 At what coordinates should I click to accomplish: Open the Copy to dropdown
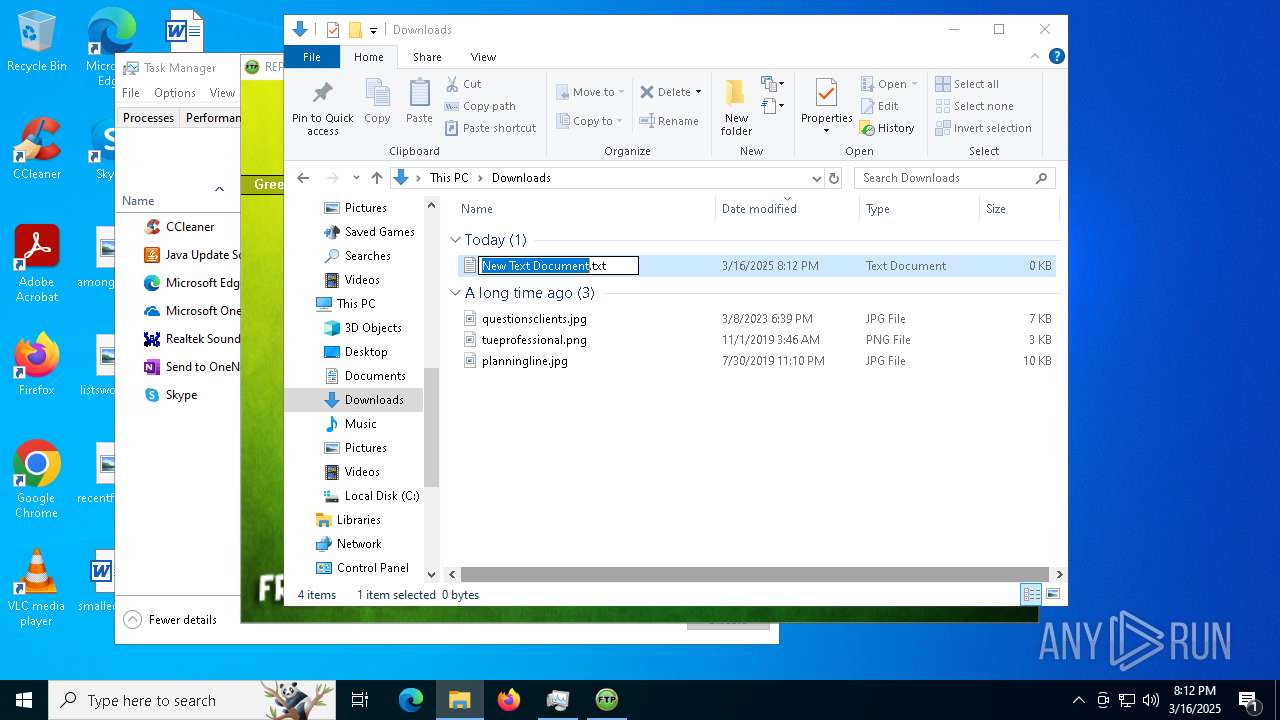(589, 121)
